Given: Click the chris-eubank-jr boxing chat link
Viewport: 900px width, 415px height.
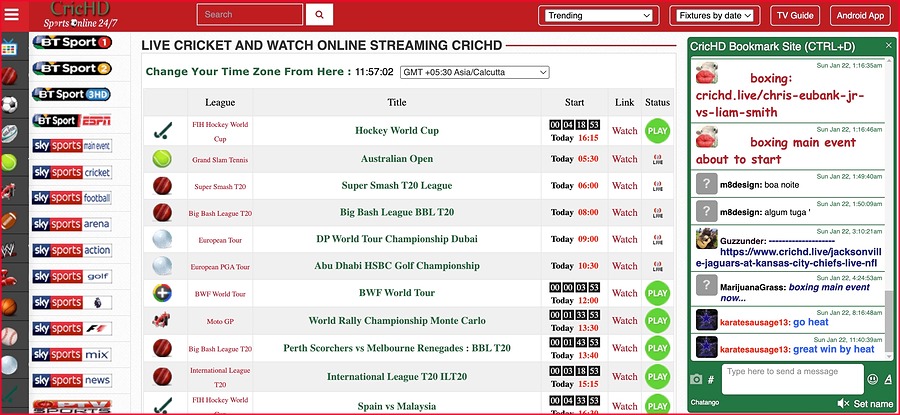Looking at the screenshot, I should pyautogui.click(x=780, y=104).
